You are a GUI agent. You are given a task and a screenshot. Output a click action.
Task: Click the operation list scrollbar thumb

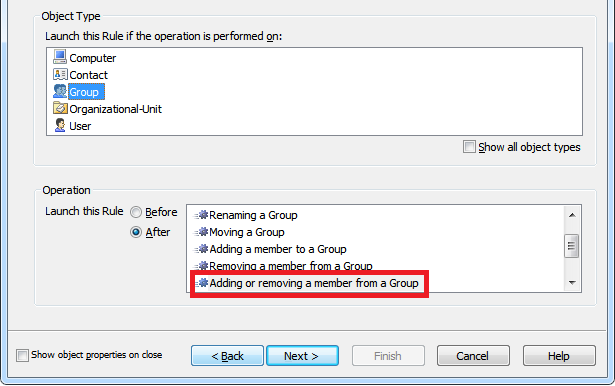[571, 246]
